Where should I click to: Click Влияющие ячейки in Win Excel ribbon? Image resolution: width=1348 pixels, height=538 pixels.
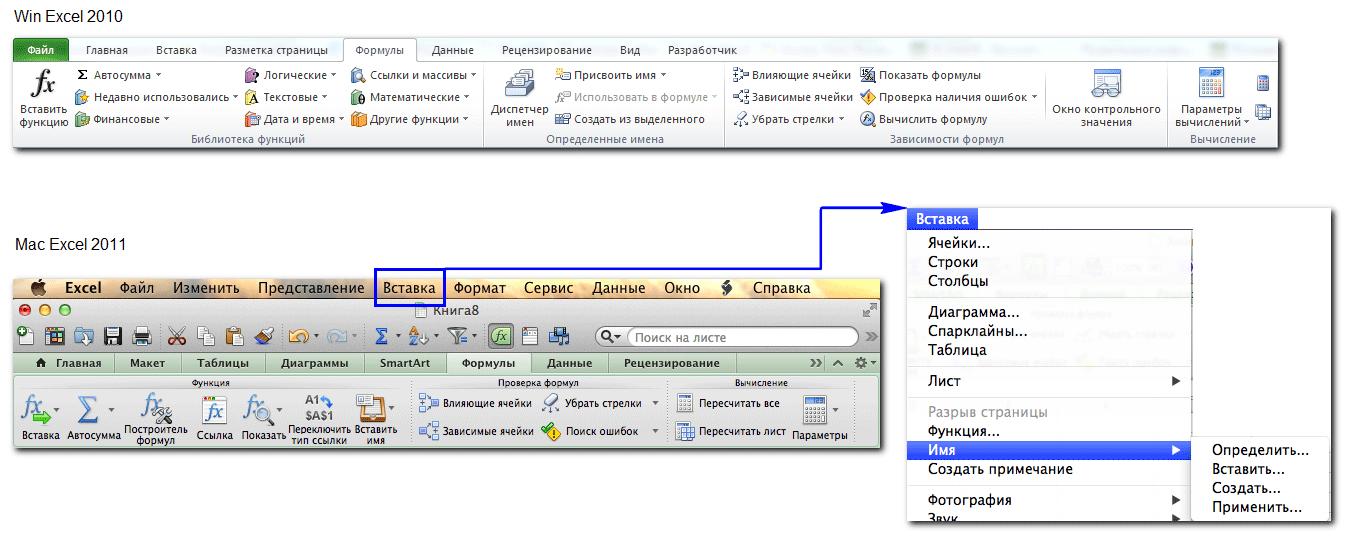coord(791,75)
